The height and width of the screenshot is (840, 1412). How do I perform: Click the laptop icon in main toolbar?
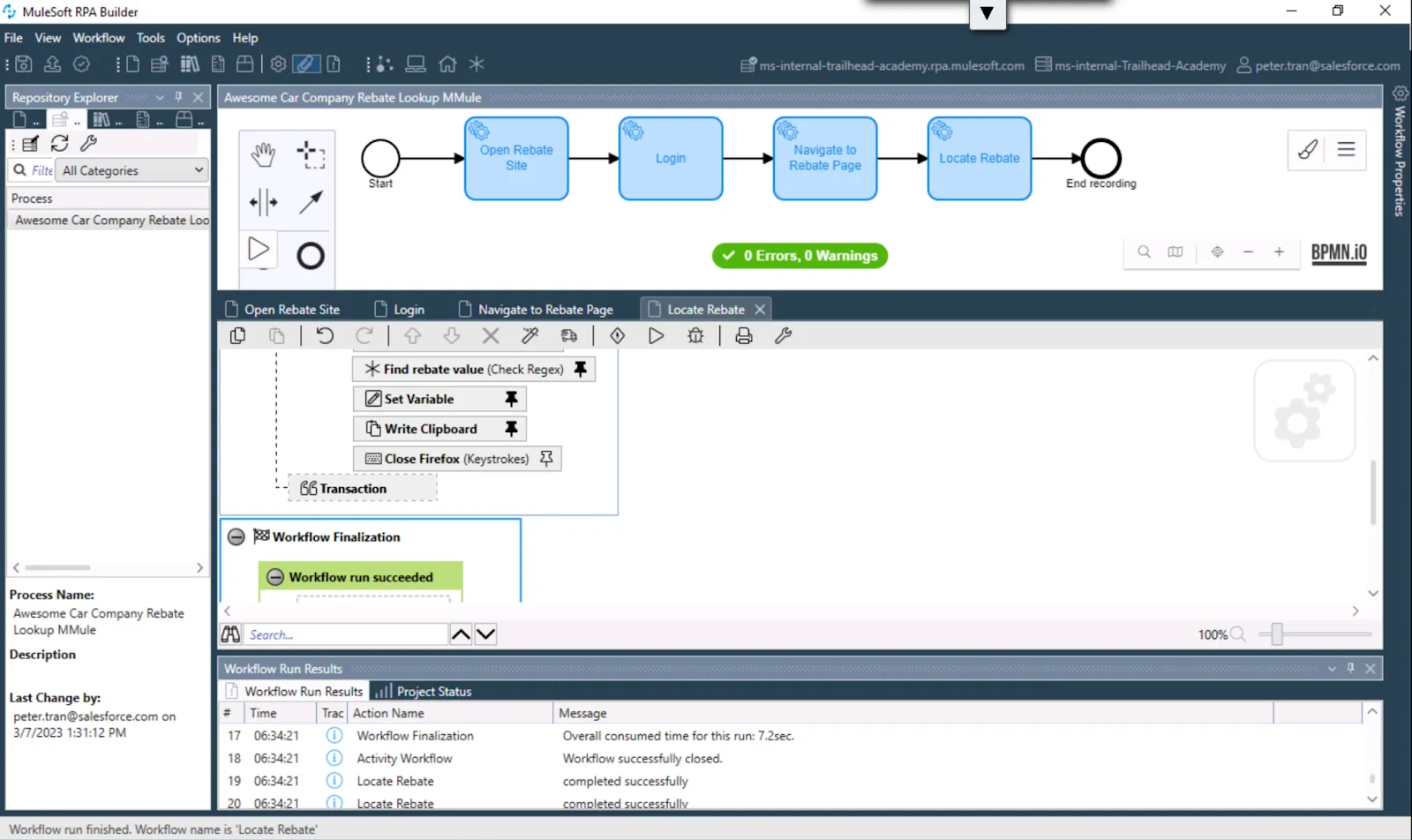tap(416, 64)
